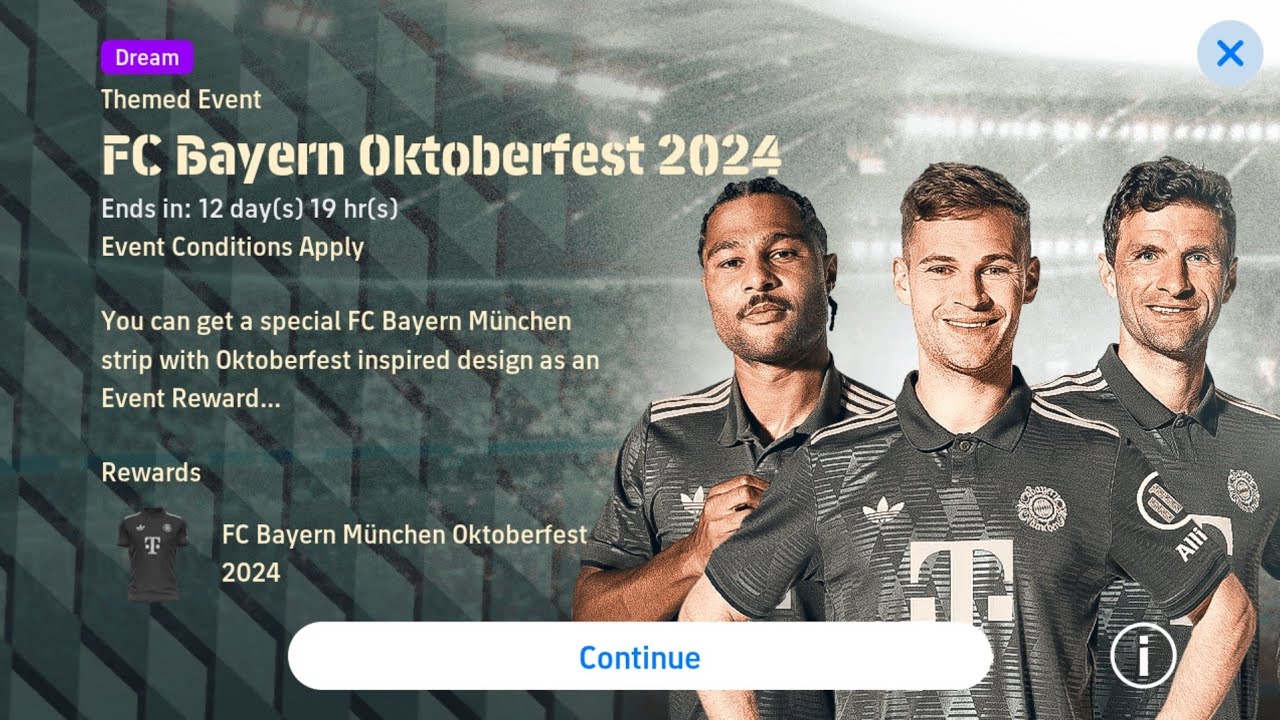Tap the FC Bayern München Oktoberfest 2024 reward name
This screenshot has width=1280, height=720.
(x=404, y=553)
